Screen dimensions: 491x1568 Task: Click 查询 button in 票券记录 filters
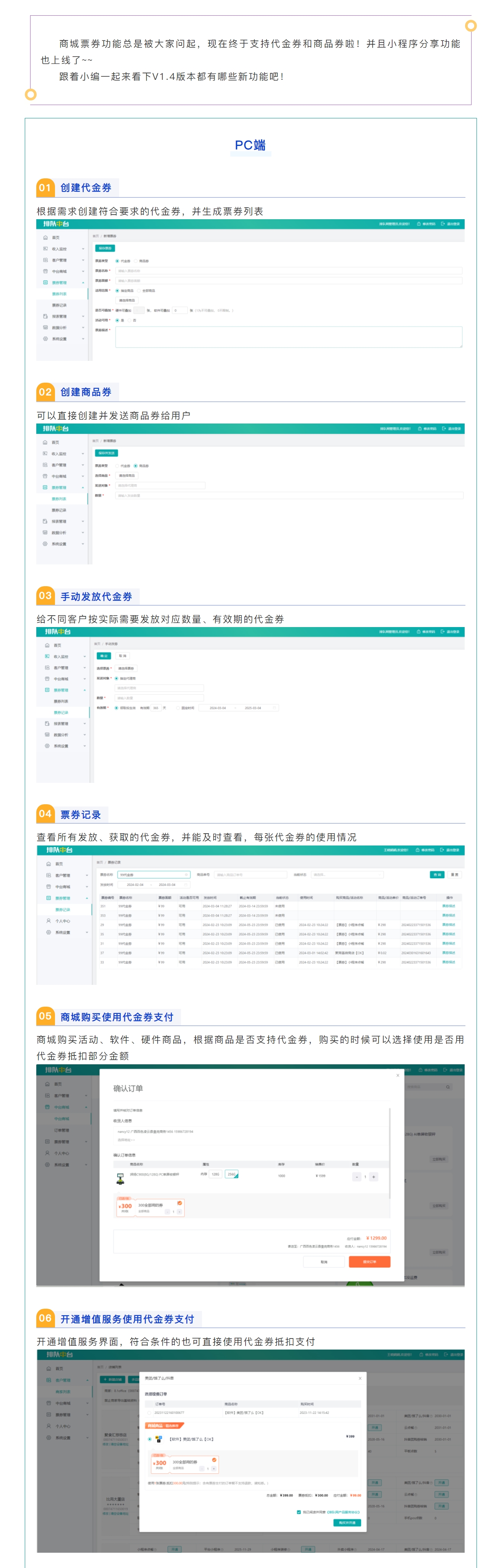pyautogui.click(x=437, y=875)
